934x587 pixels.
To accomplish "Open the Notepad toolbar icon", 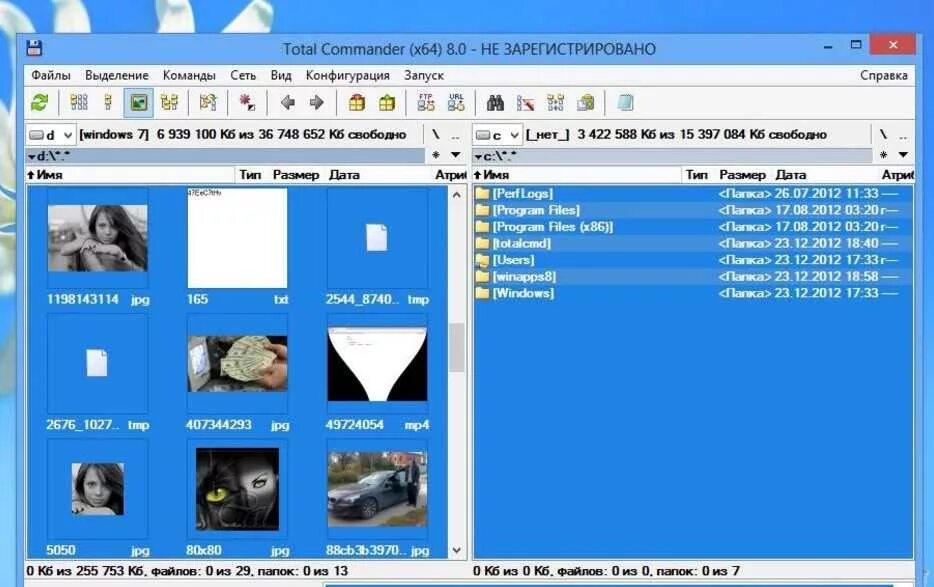I will pos(625,103).
